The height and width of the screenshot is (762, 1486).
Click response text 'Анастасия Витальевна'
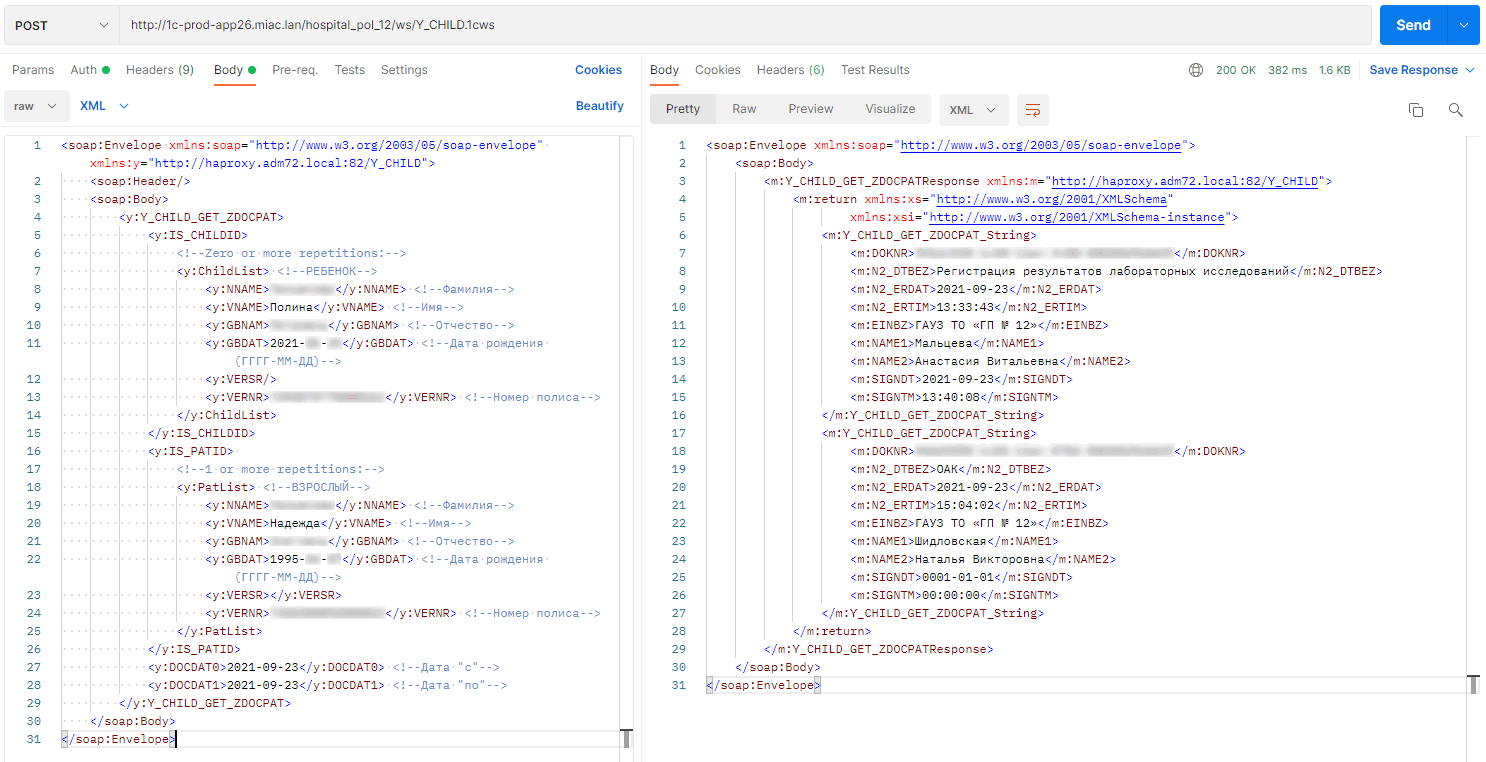point(987,361)
